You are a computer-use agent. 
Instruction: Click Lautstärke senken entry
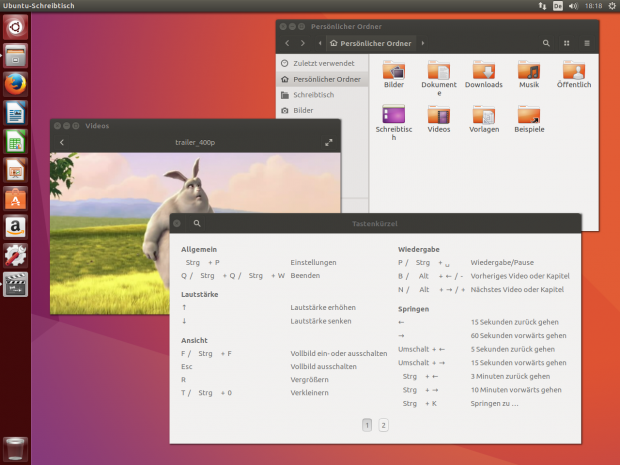click(321, 321)
